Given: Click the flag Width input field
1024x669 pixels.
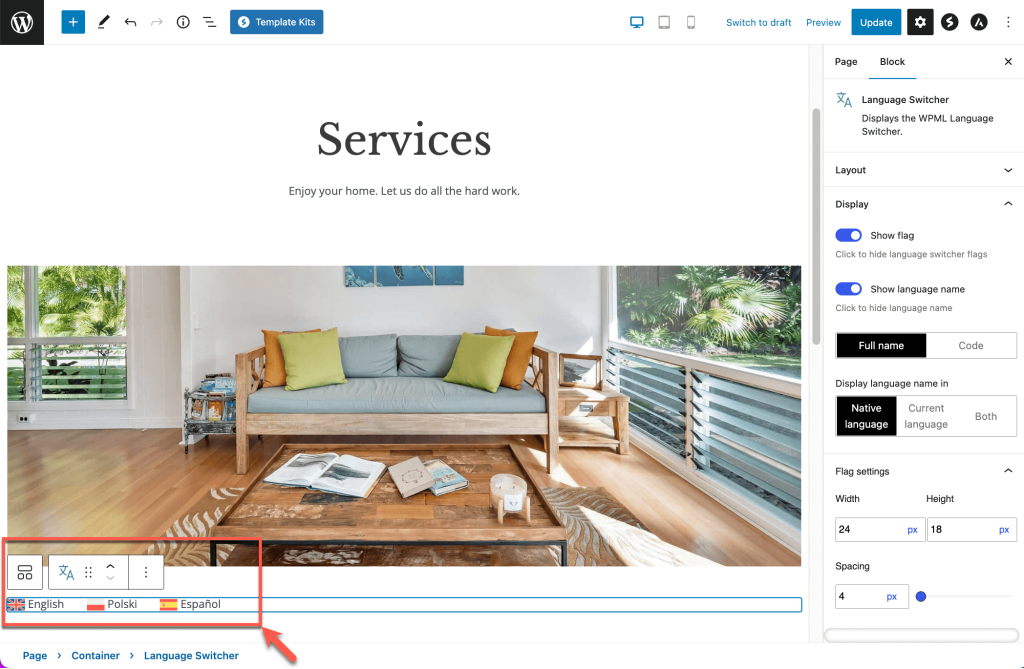Looking at the screenshot, I should 872,529.
